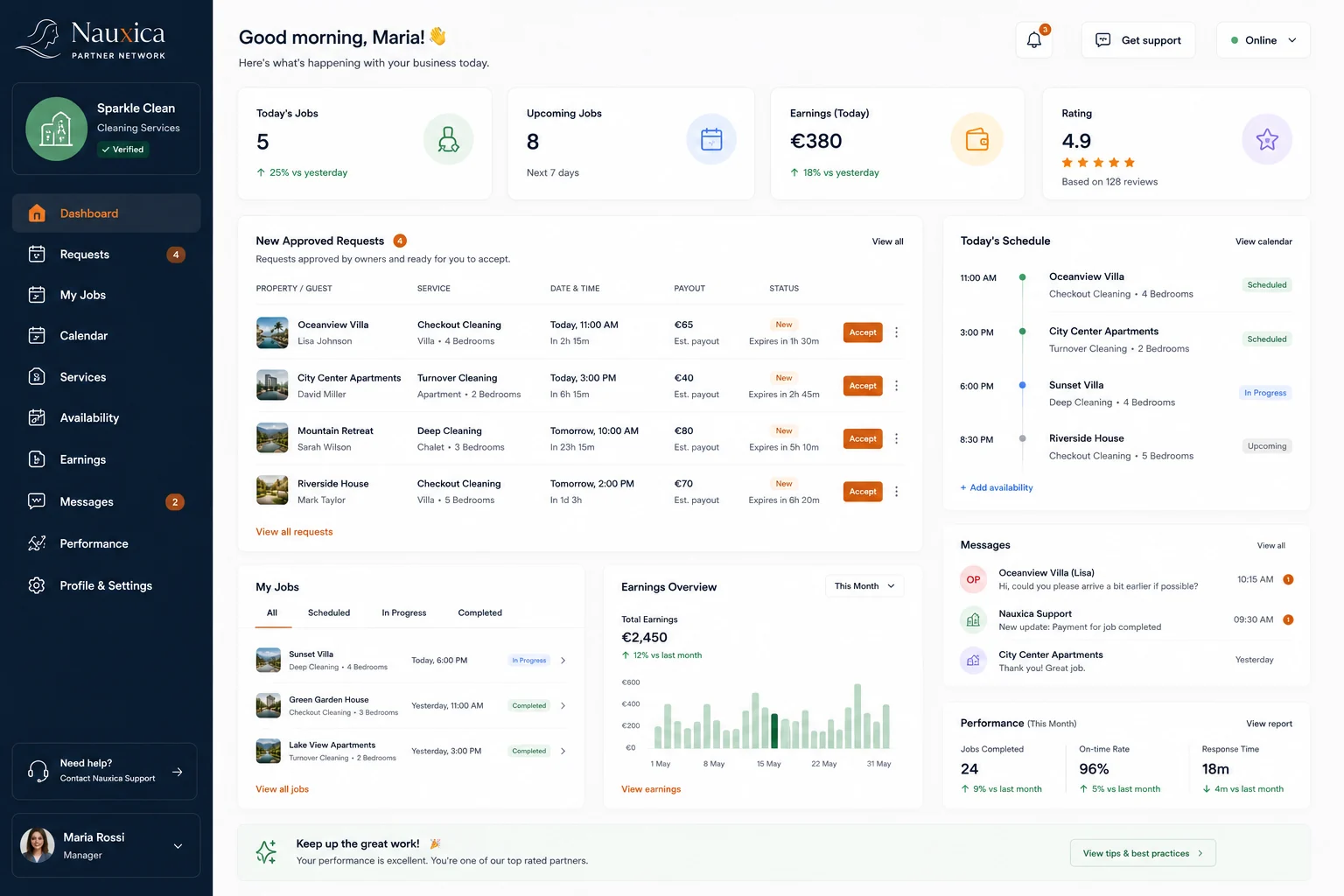Open View all requests link
Screen dimensions: 1344x896
tap(294, 532)
